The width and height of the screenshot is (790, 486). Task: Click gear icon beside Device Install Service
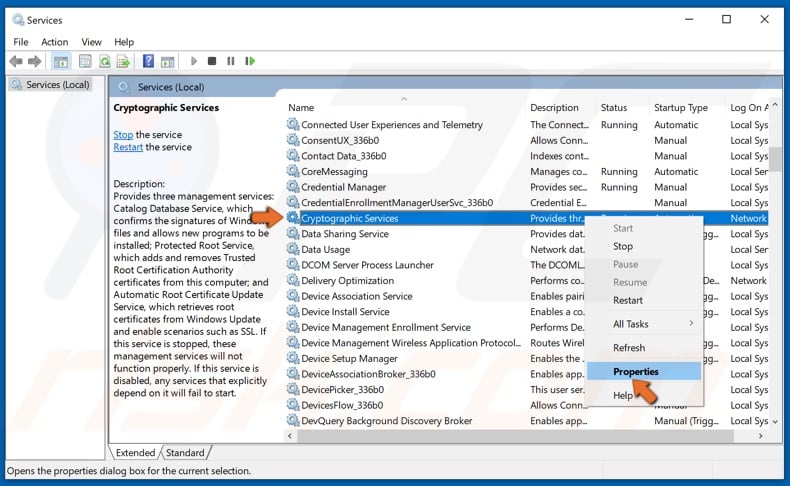click(x=293, y=312)
